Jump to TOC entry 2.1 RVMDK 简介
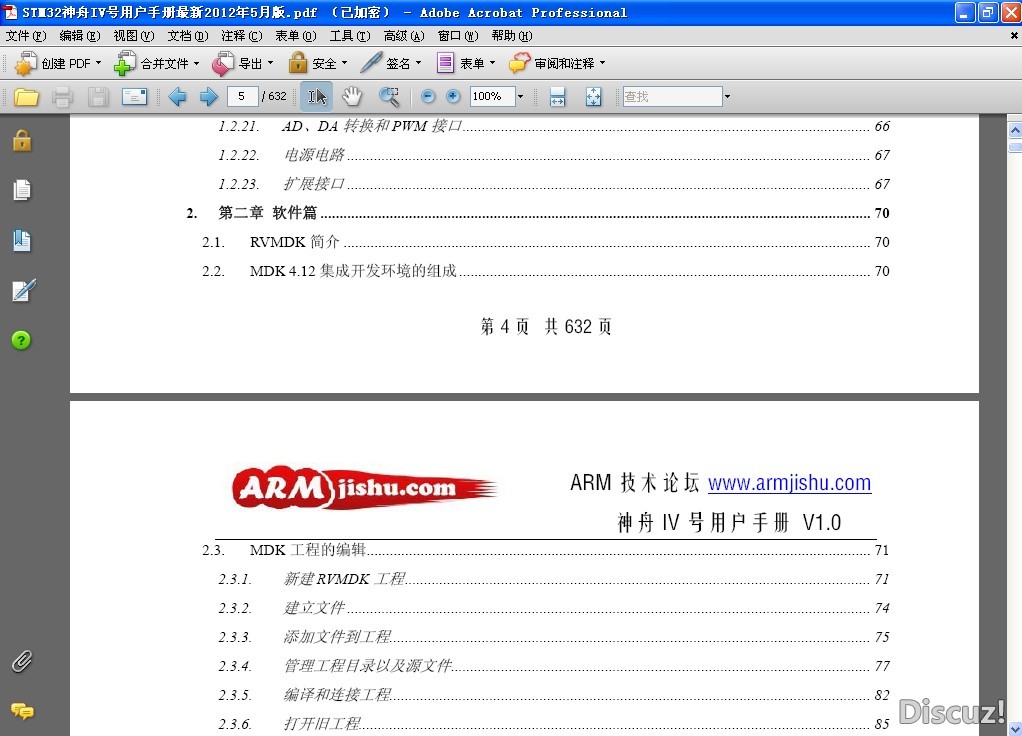The image size is (1022, 736). tap(546, 242)
